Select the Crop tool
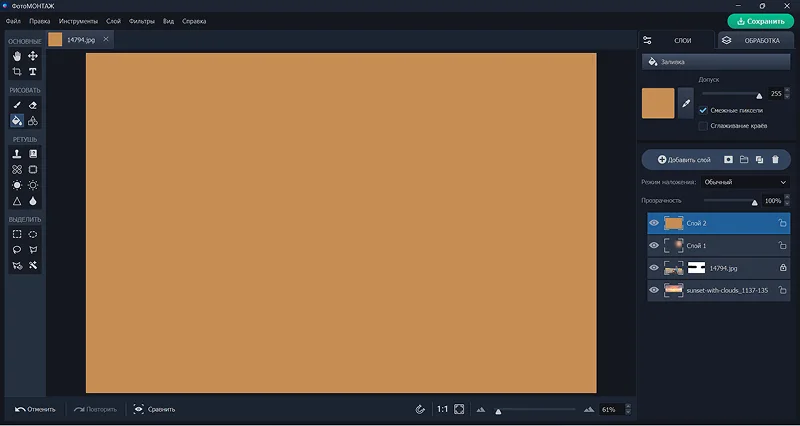The height and width of the screenshot is (426, 800). point(17,72)
